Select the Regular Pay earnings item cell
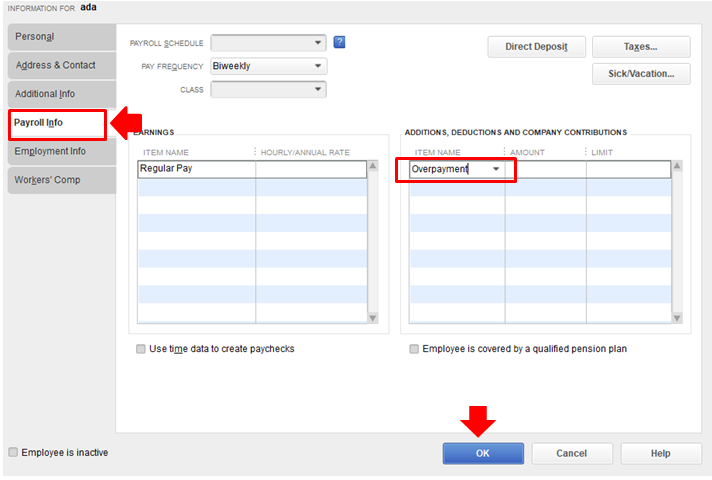 [197, 169]
